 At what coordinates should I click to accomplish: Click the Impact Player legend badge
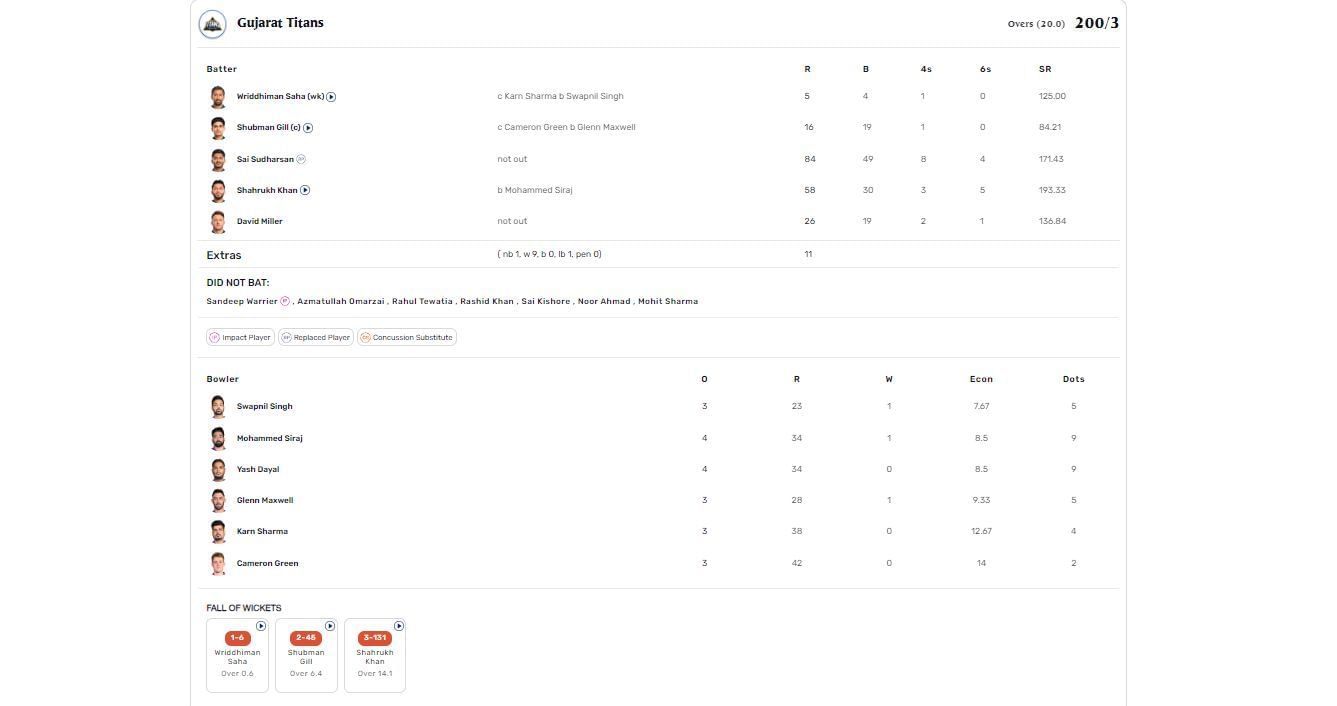[240, 338]
